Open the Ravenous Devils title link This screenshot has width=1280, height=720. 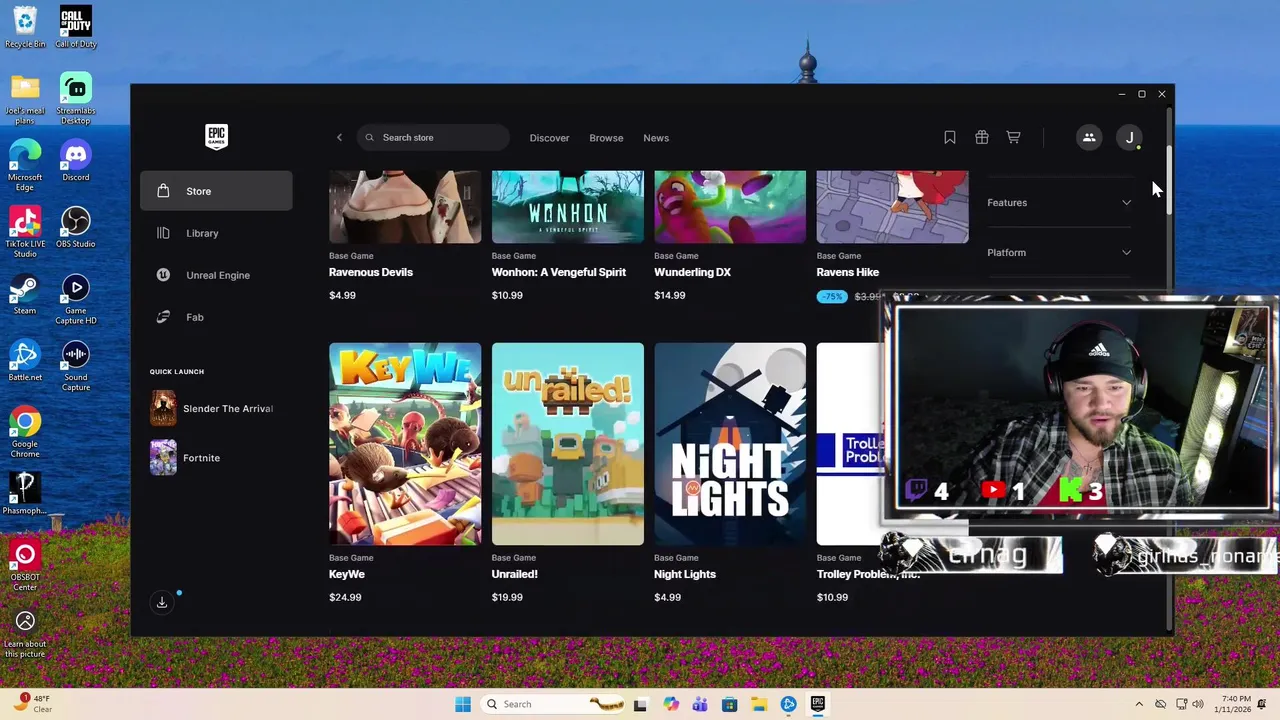(x=371, y=272)
